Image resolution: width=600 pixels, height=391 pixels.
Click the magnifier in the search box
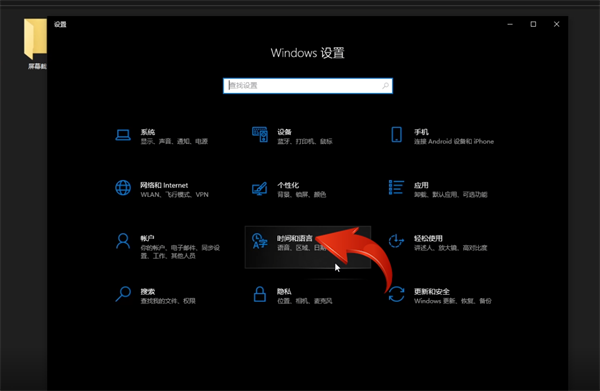pyautogui.click(x=385, y=86)
